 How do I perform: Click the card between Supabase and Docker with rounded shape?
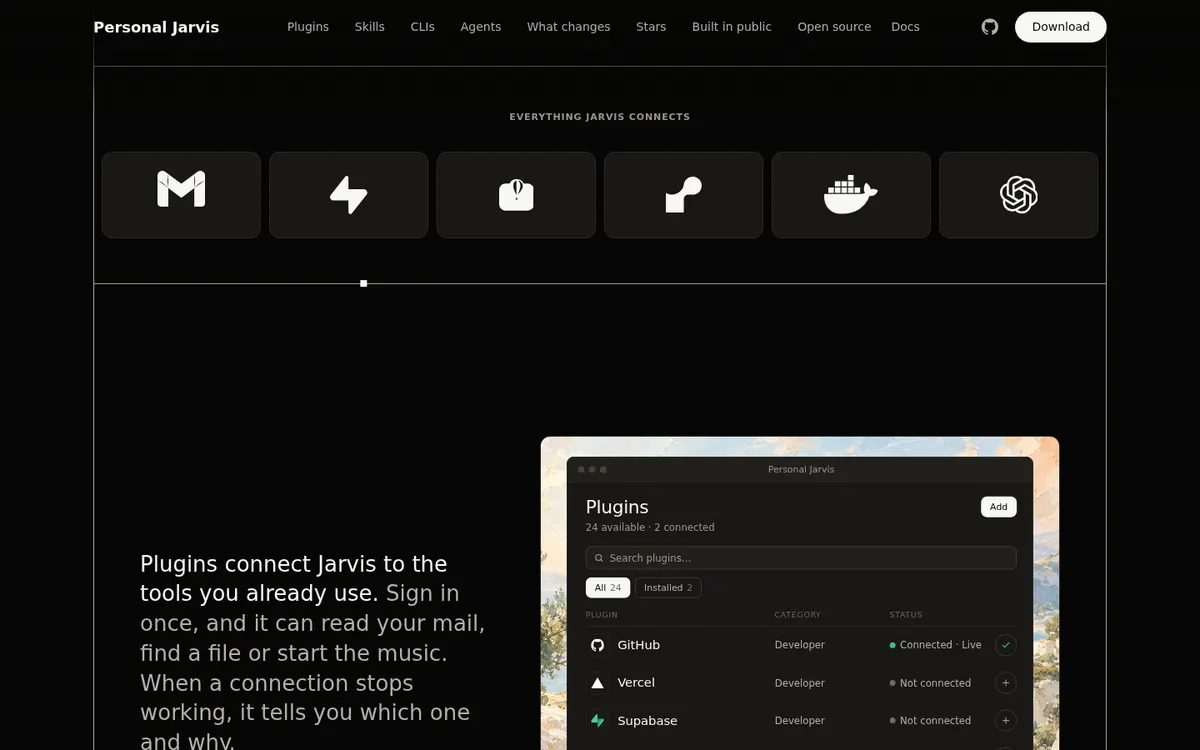[x=684, y=195]
